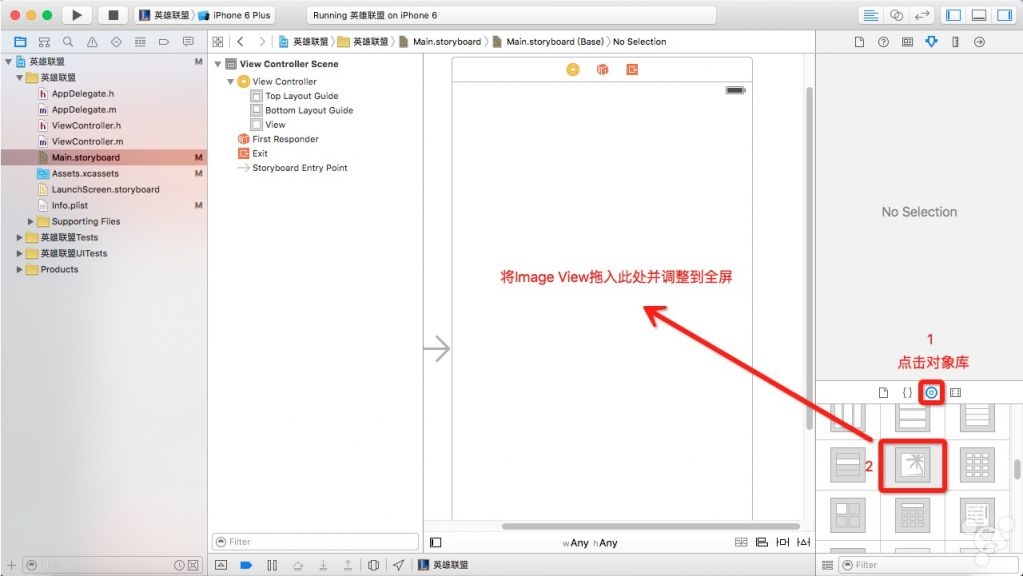Collapse the View Controller Scene outline
This screenshot has height=576, width=1023.
[218, 64]
